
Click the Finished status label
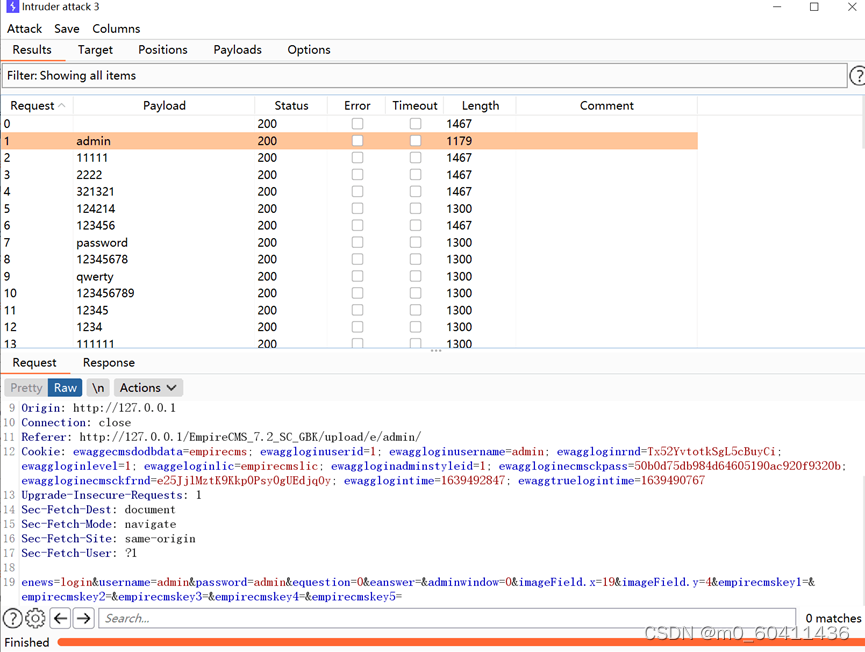pyautogui.click(x=26, y=643)
